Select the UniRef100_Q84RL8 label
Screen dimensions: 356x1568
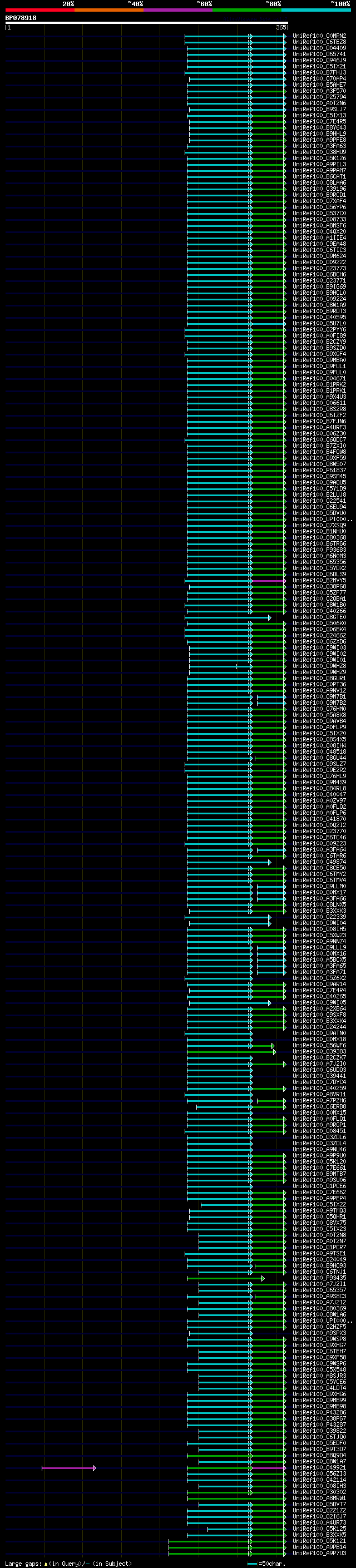(319, 788)
